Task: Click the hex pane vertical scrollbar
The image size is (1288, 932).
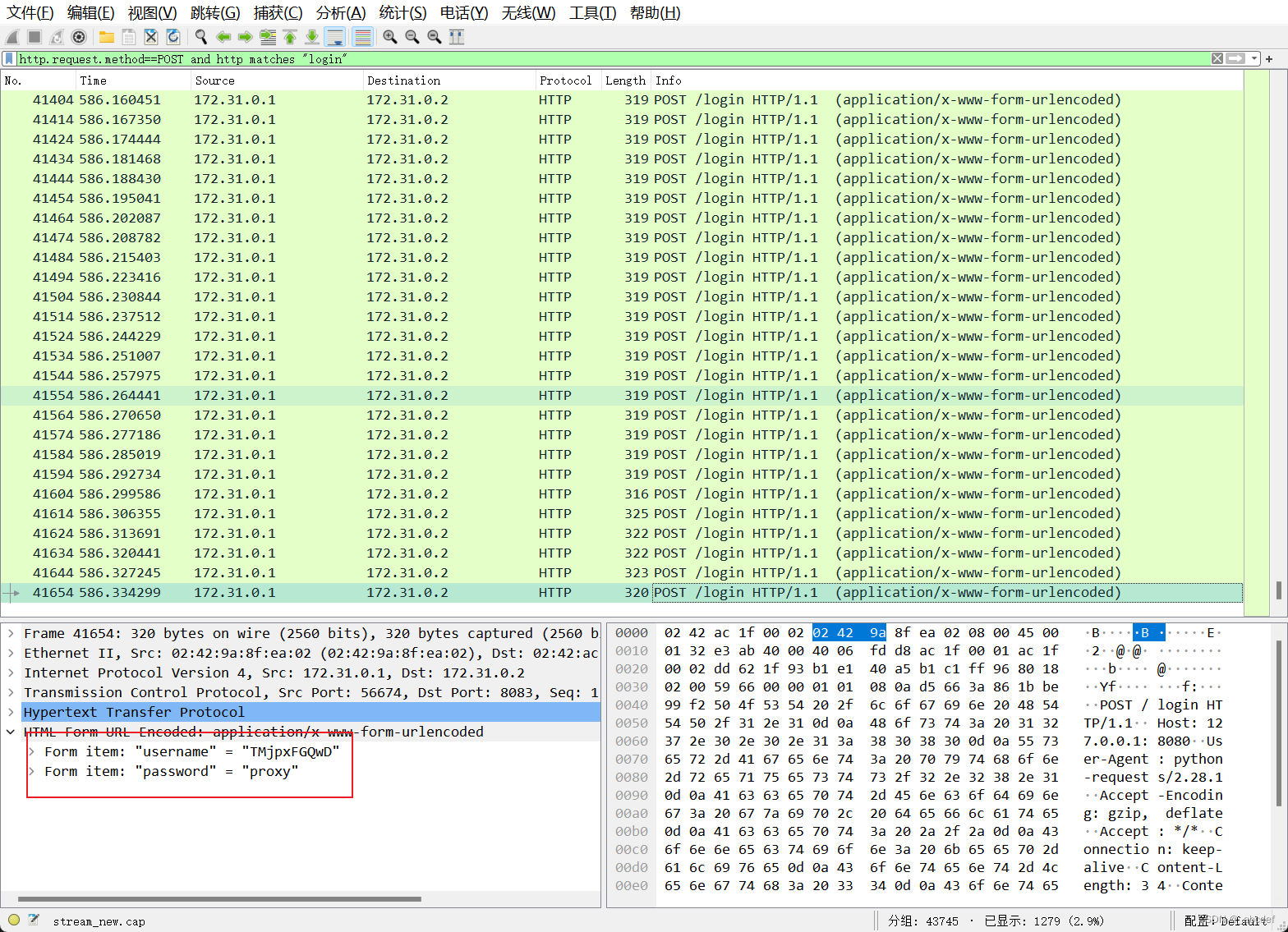Action: [x=1278, y=723]
